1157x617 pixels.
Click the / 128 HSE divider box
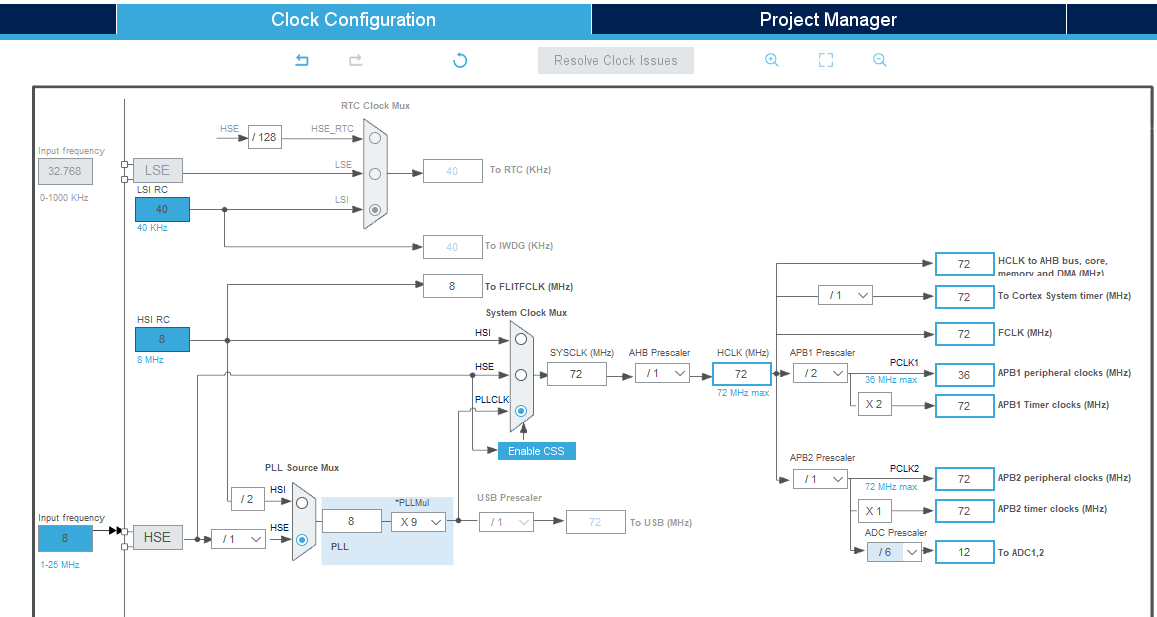click(264, 137)
